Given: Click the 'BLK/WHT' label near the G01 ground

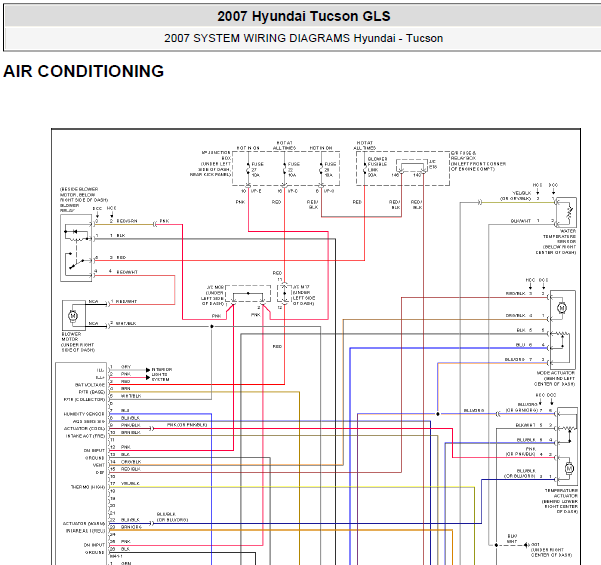Looking at the screenshot, I should tap(512, 539).
